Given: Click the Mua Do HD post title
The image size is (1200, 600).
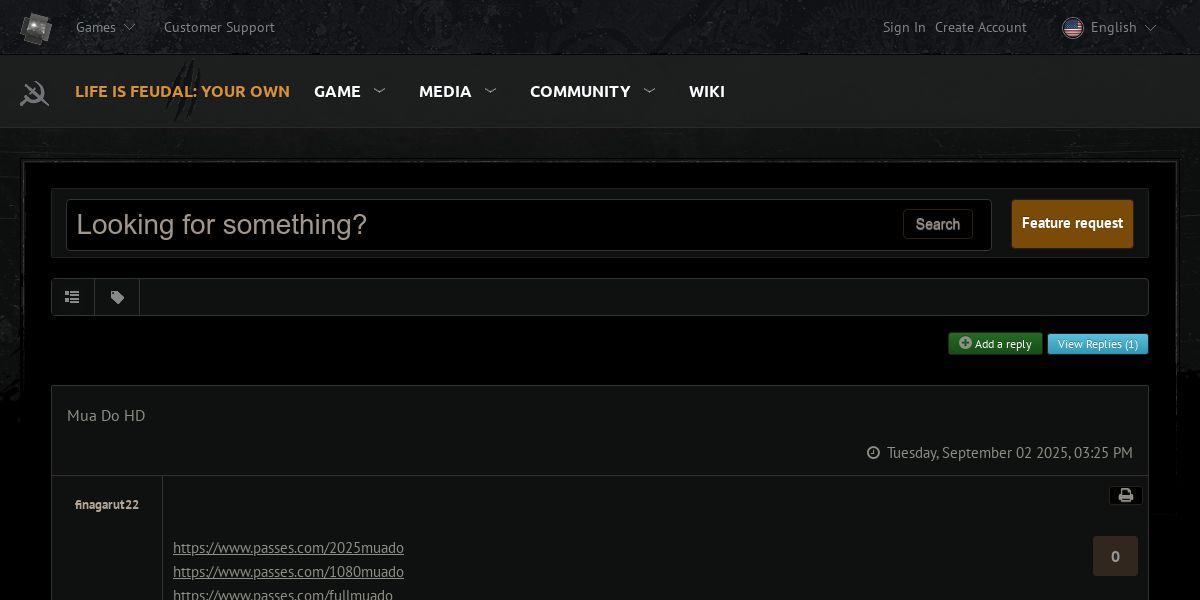Looking at the screenshot, I should click(106, 415).
